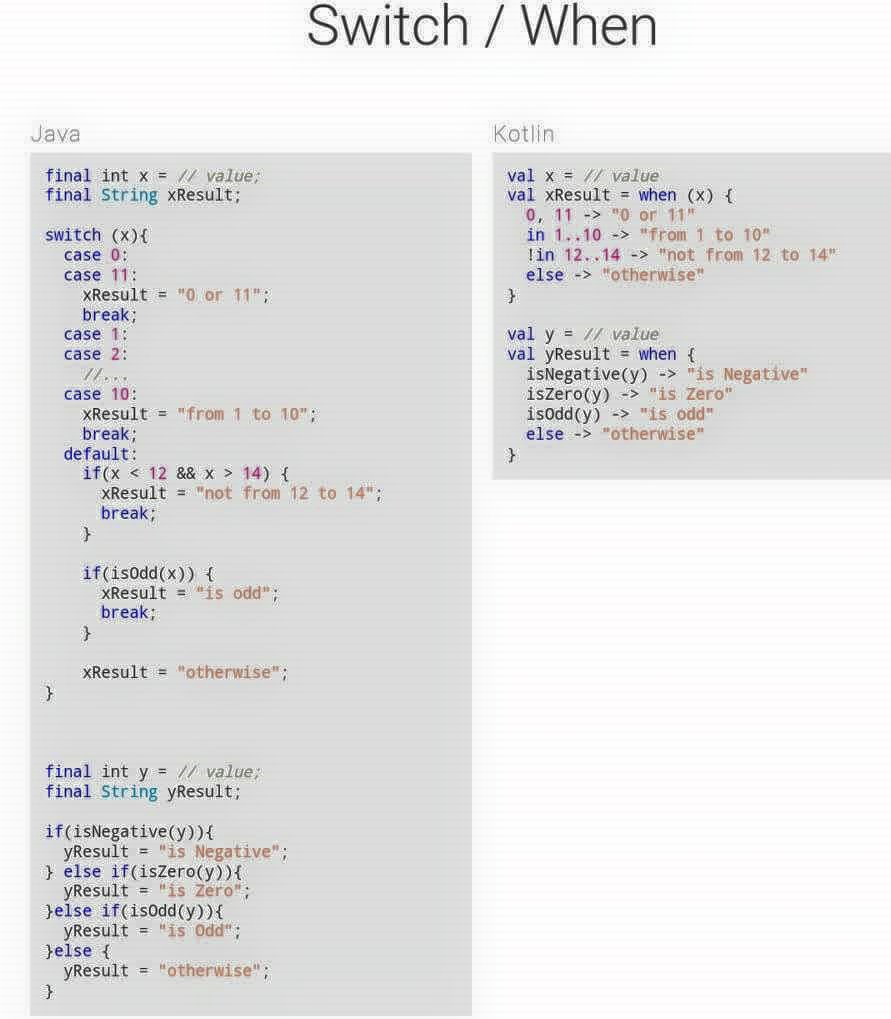Click else -> "otherwise" in the yResult when block

pos(615,434)
